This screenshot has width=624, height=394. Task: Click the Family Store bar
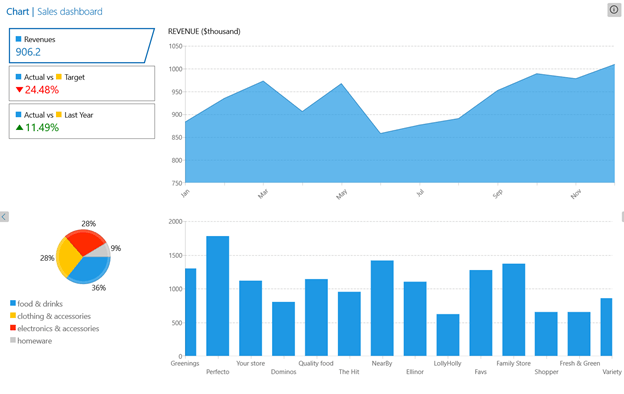514,310
